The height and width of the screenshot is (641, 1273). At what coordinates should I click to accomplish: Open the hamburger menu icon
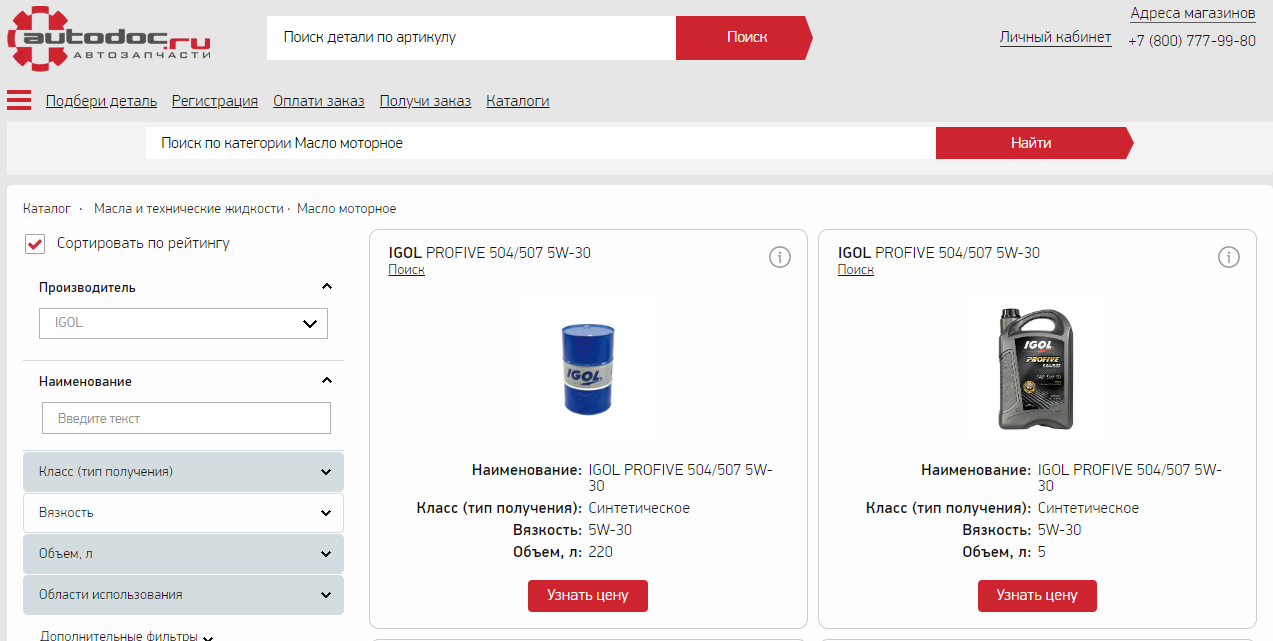[19, 100]
